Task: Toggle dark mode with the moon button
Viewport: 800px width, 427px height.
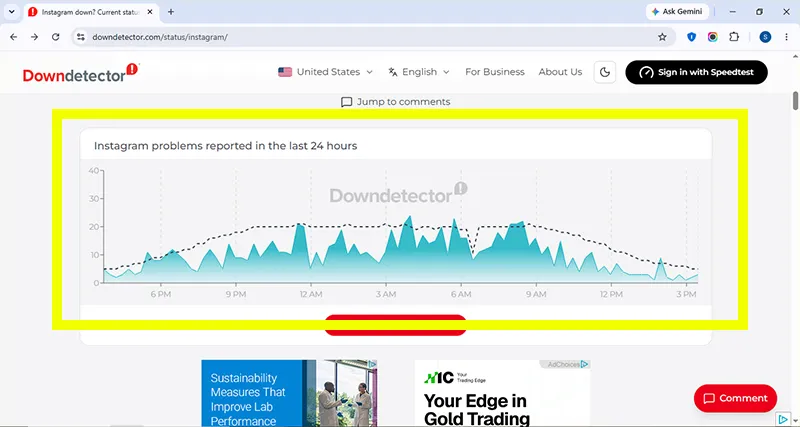Action: coord(605,72)
